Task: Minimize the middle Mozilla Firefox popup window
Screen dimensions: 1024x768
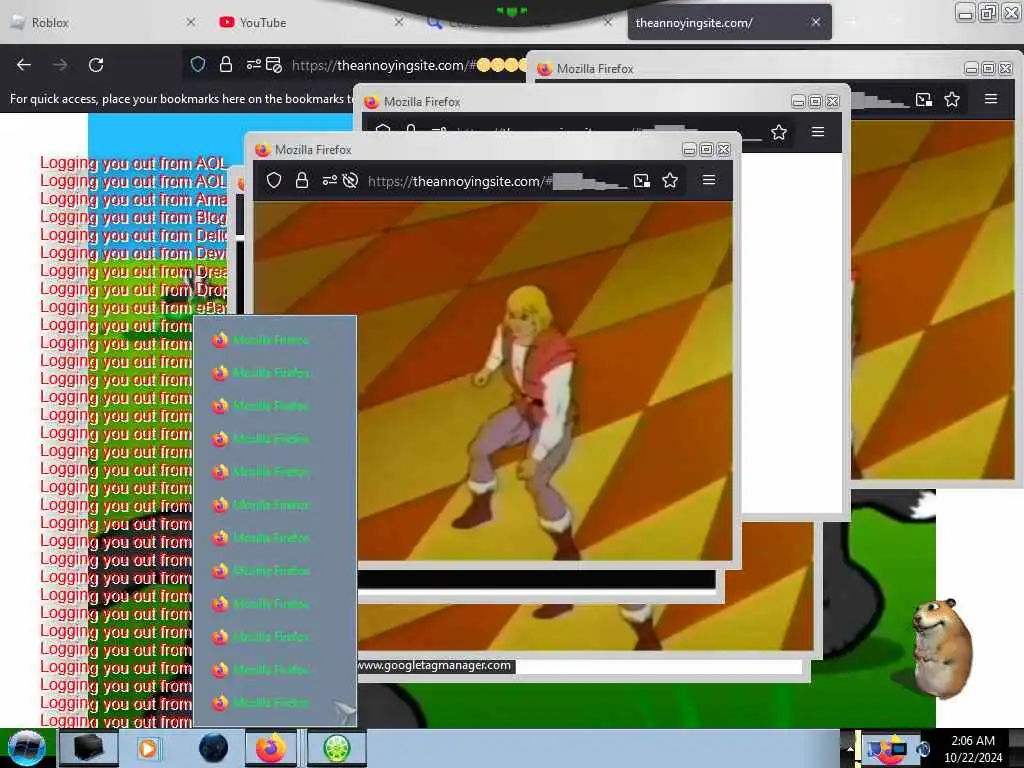Action: tap(798, 102)
